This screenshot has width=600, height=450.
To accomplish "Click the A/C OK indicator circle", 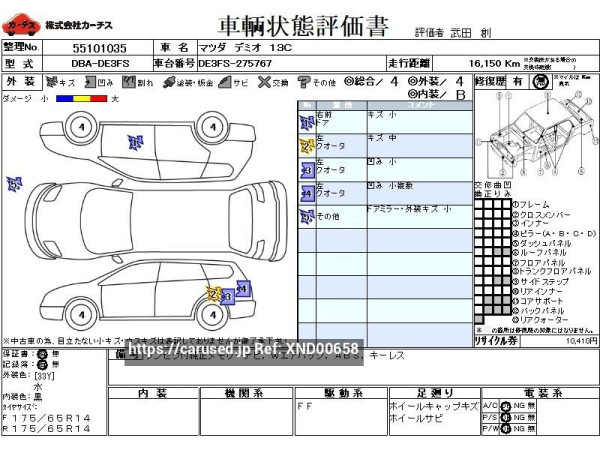I will tap(505, 405).
